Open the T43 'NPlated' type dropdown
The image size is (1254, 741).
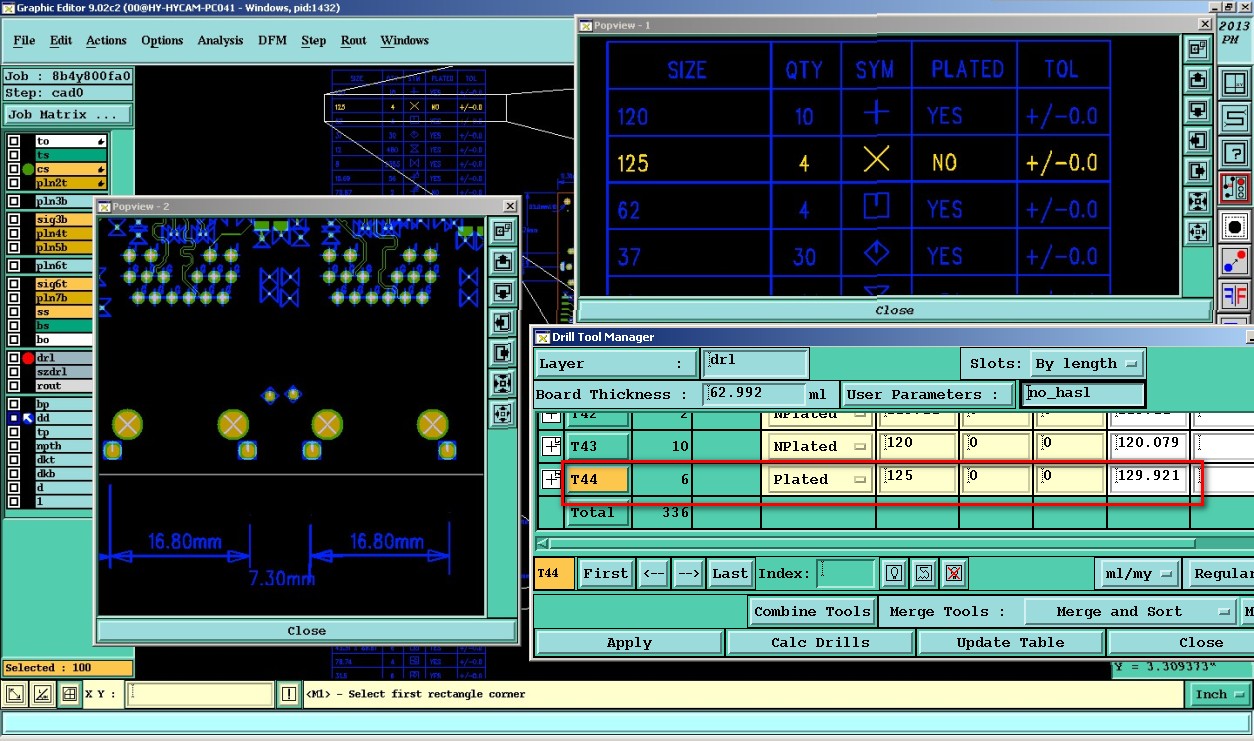click(x=819, y=446)
